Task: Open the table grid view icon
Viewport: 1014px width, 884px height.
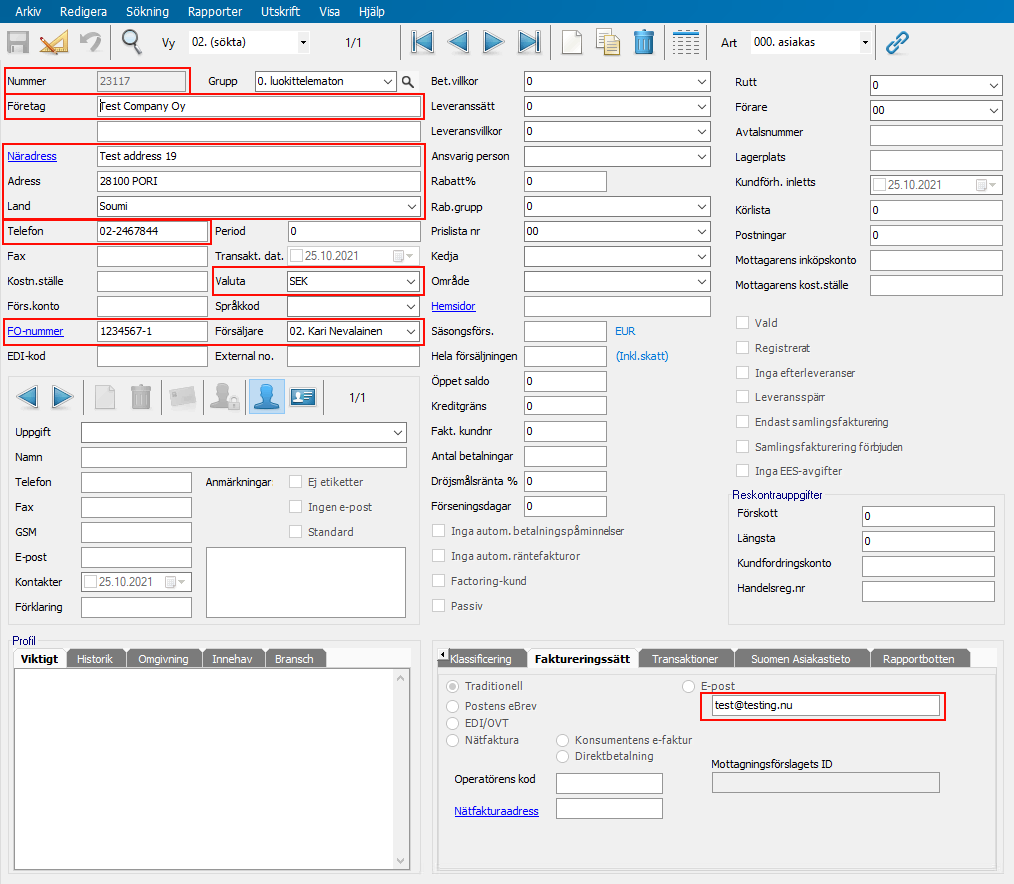Action: (686, 42)
